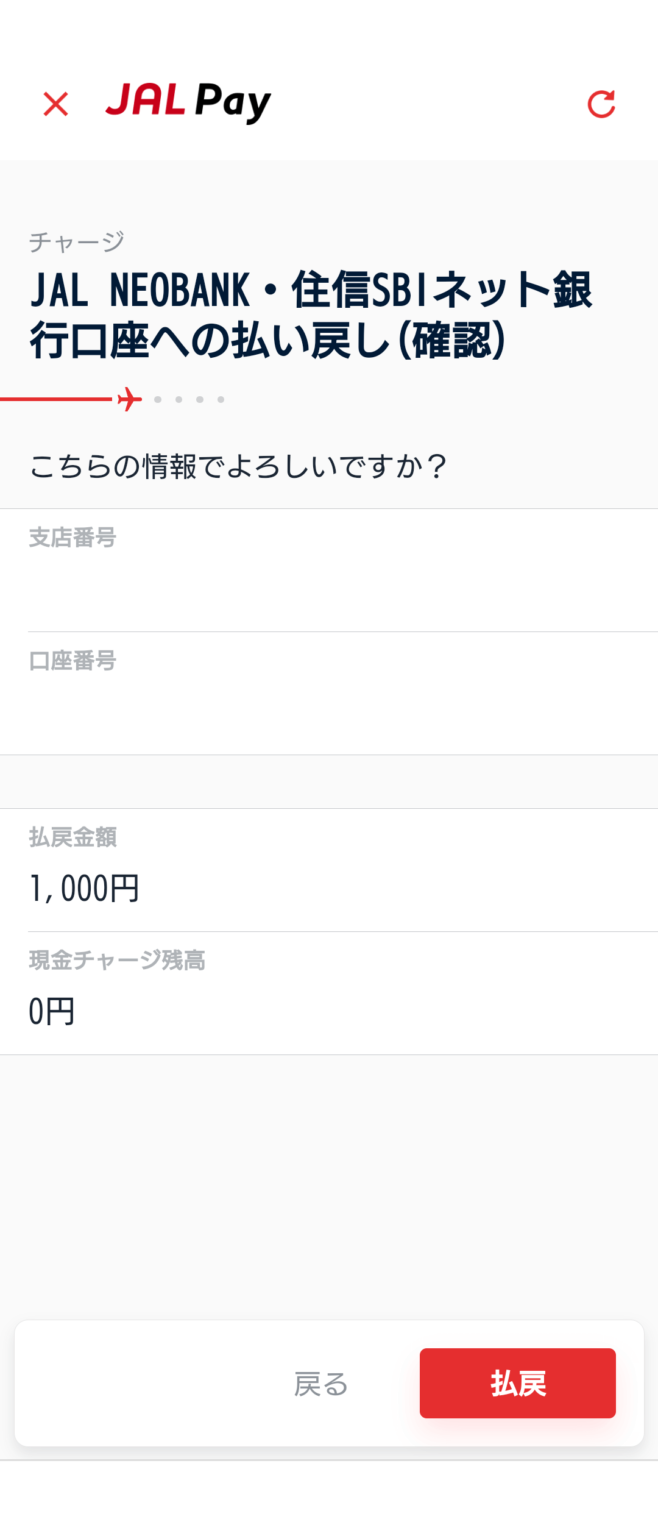
Task: Tap the 戻る button to go back
Action: (x=320, y=1383)
